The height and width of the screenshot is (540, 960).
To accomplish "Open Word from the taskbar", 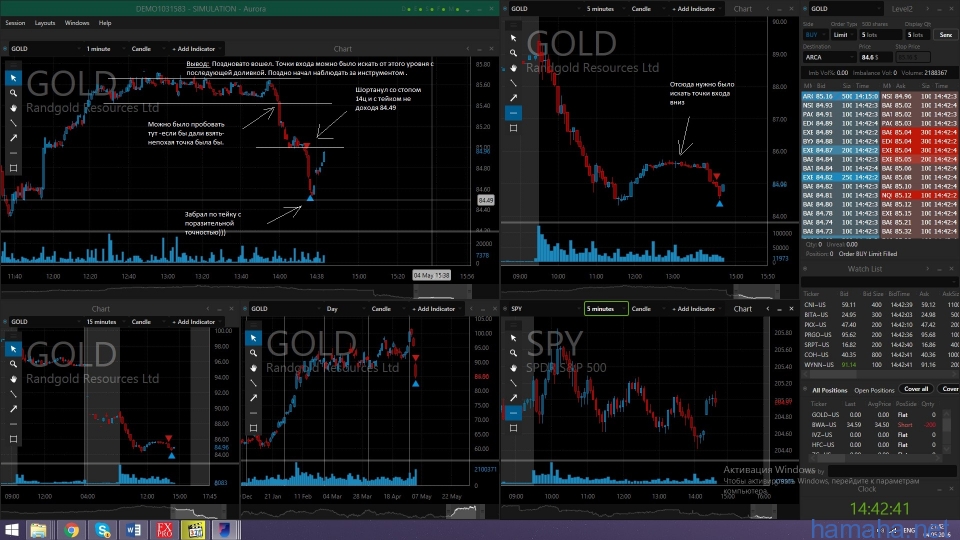I will (x=133, y=530).
